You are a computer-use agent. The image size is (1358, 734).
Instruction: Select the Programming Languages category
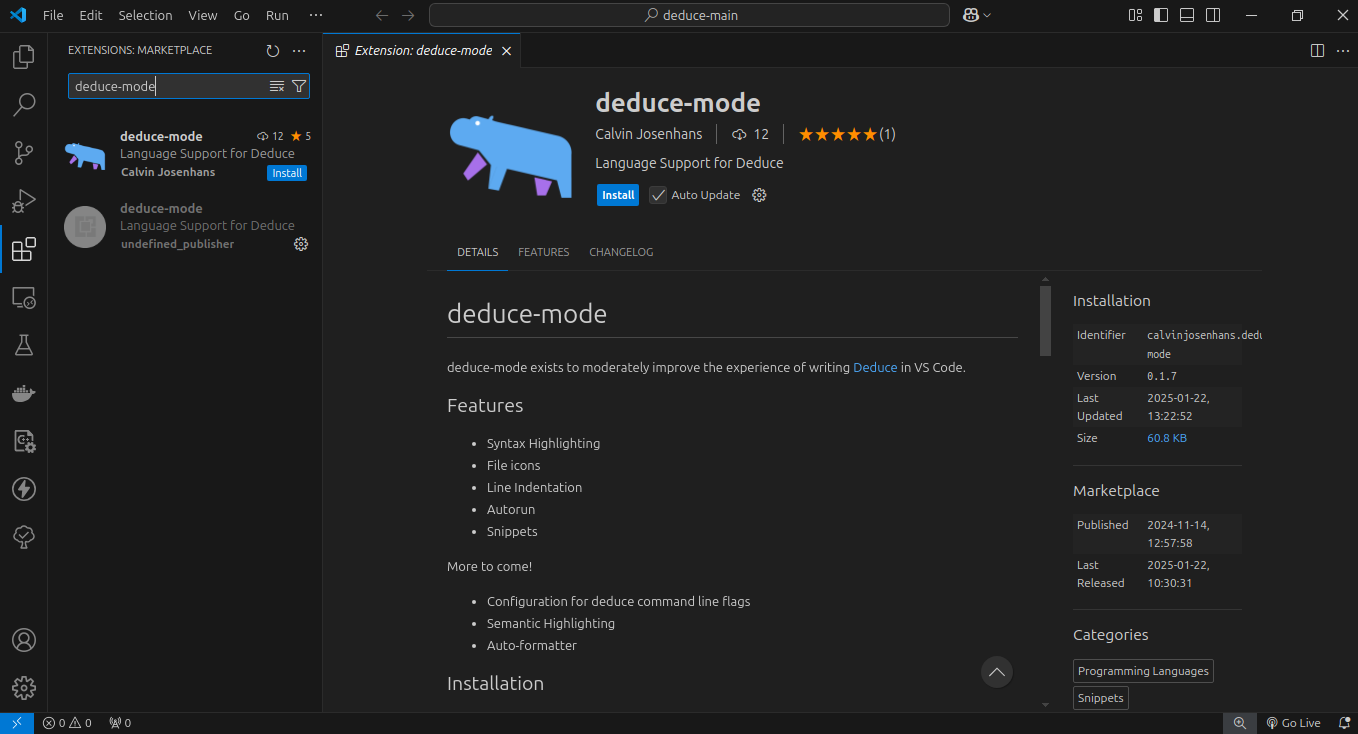pyautogui.click(x=1144, y=671)
